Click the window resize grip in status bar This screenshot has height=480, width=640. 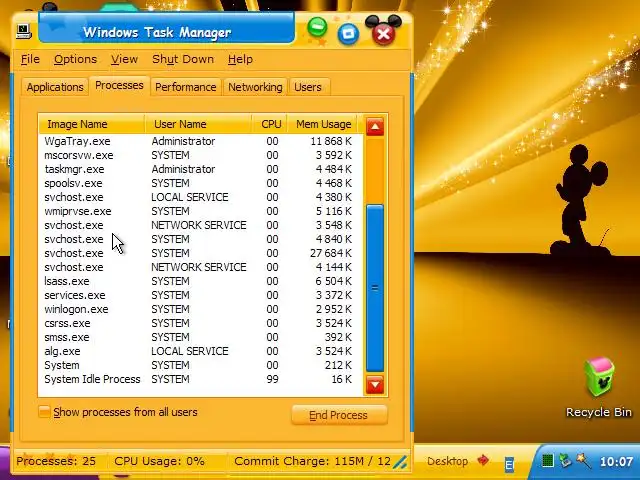[400, 462]
